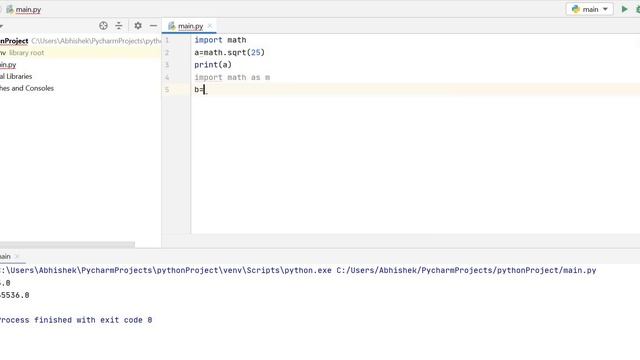Click the 5536.0 output line
The width and height of the screenshot is (640, 360).
(x=15, y=295)
